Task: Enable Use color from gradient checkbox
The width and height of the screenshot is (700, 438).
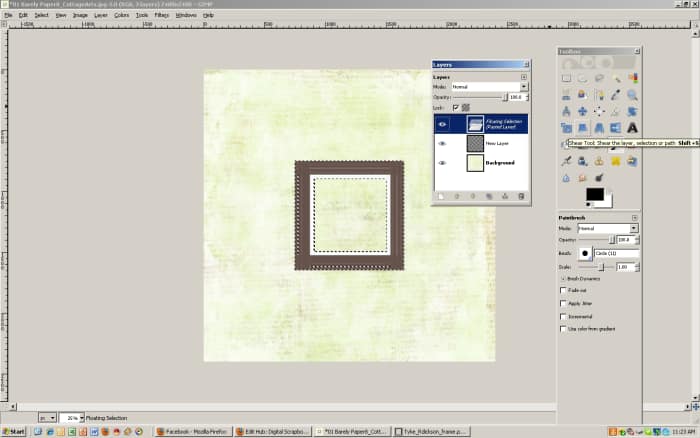Action: click(563, 329)
